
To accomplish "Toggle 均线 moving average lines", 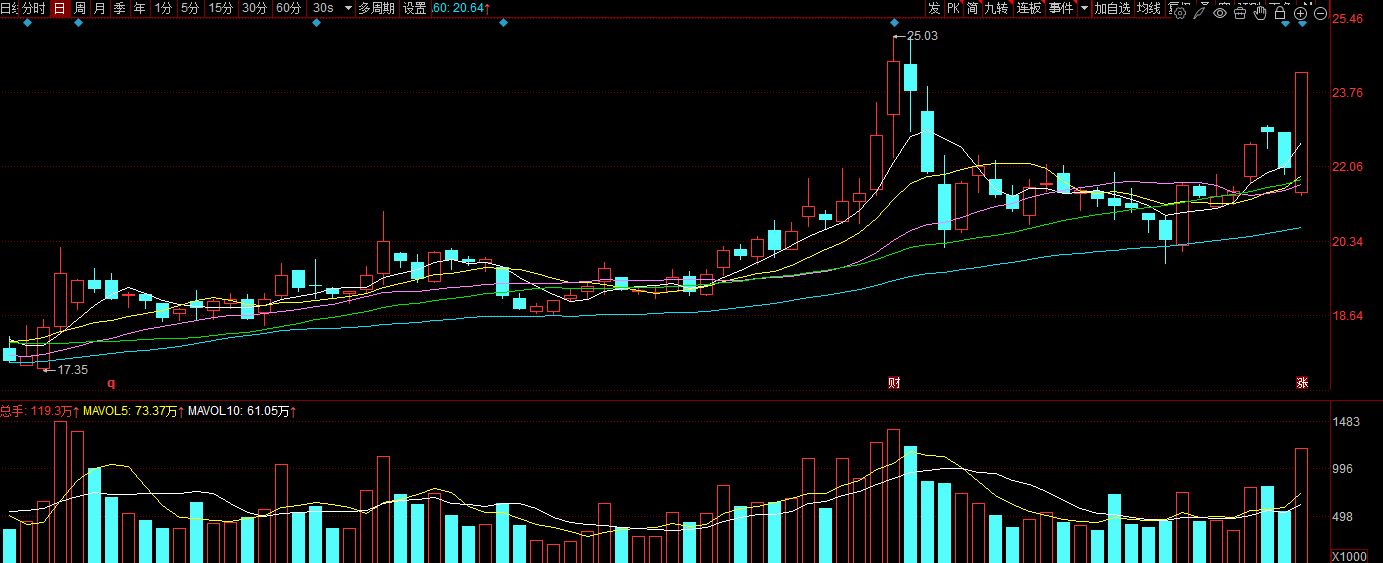I will 1148,8.
